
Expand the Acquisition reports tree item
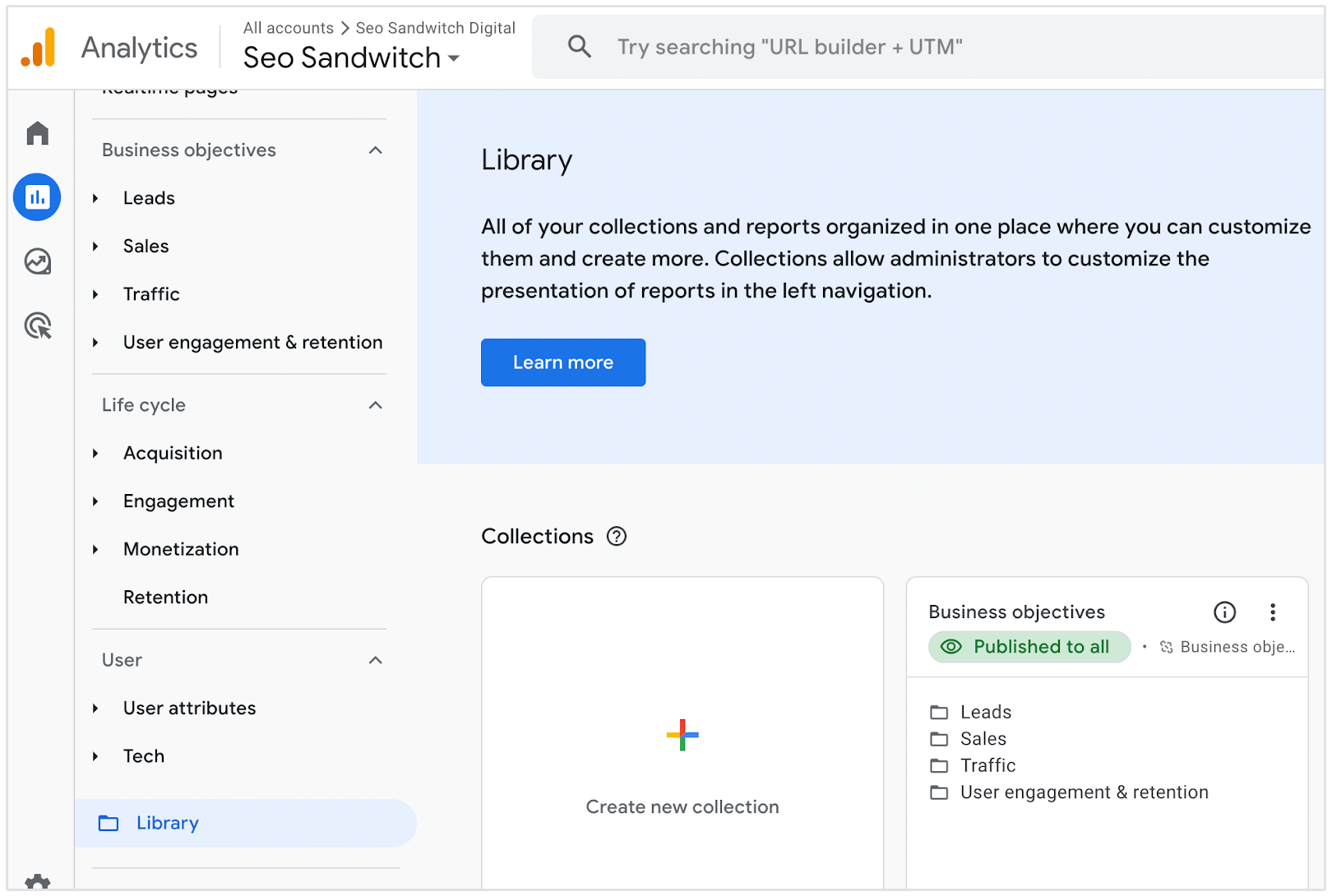coord(96,454)
